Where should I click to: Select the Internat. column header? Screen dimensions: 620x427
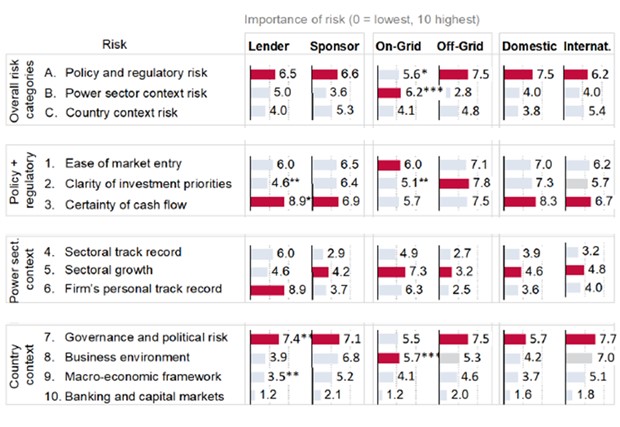tap(587, 46)
